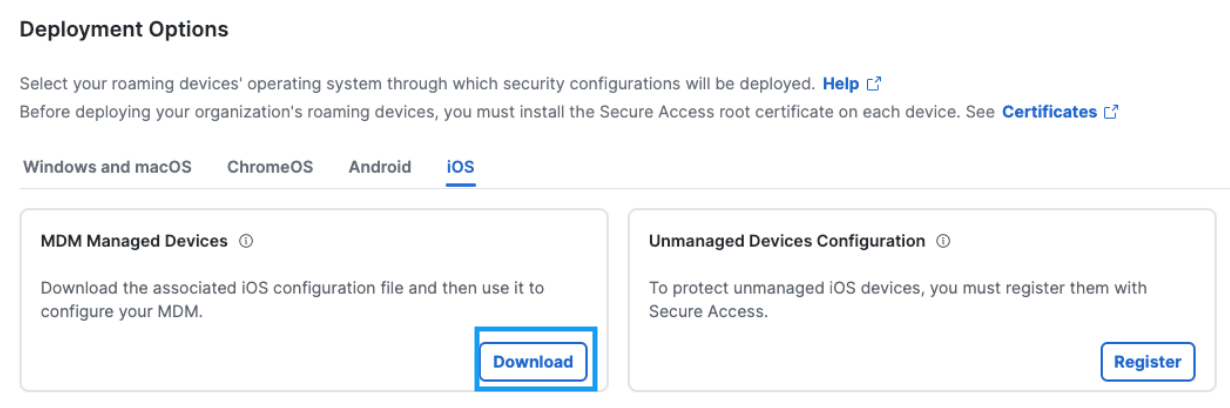The image size is (1230, 408).
Task: Show info tooltip for MDM Managed Devices
Action: (246, 241)
